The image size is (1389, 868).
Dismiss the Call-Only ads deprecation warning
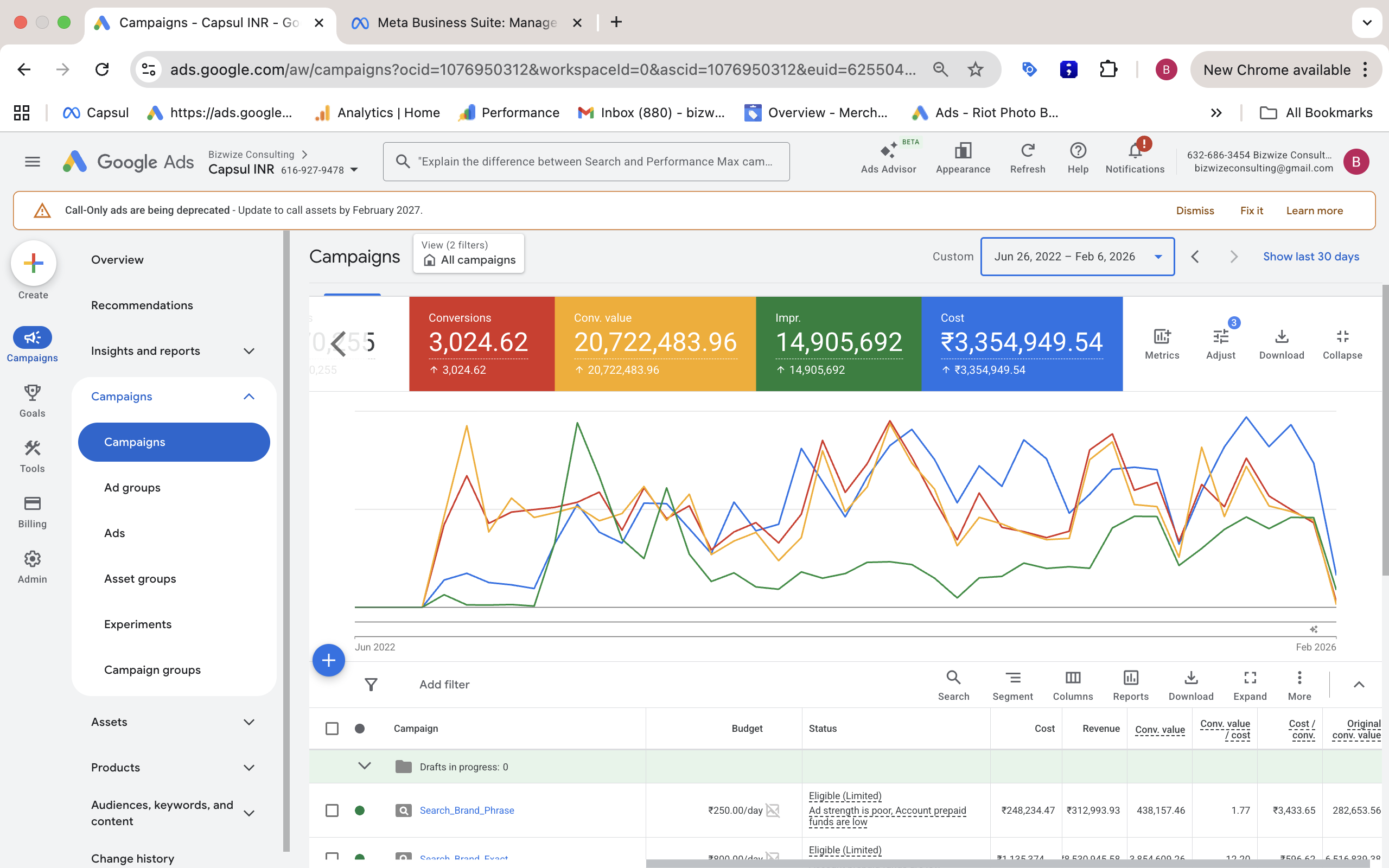point(1194,210)
